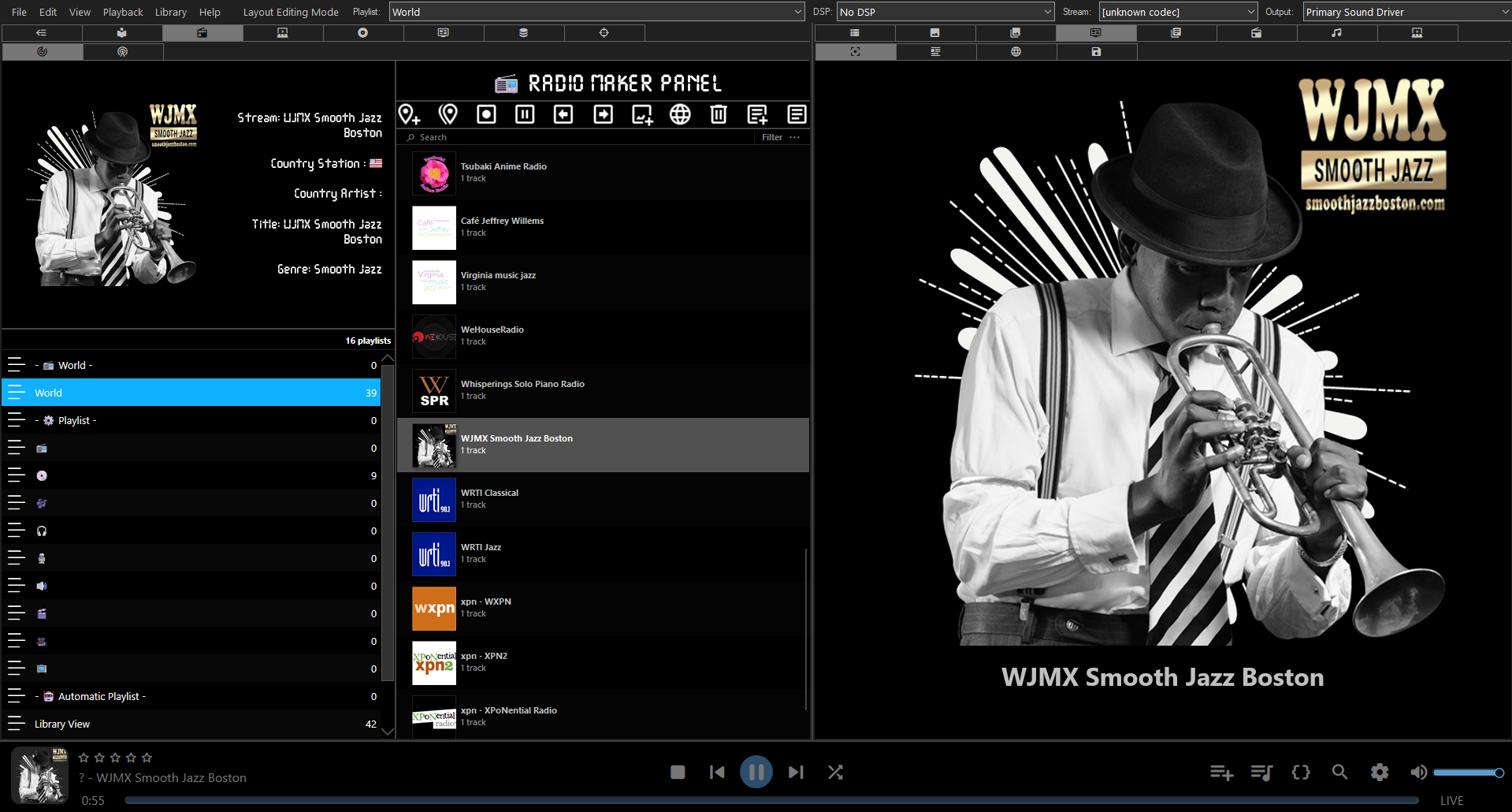The image size is (1512, 812).
Task: Select the podcast antenna sub-tab
Action: (x=123, y=51)
